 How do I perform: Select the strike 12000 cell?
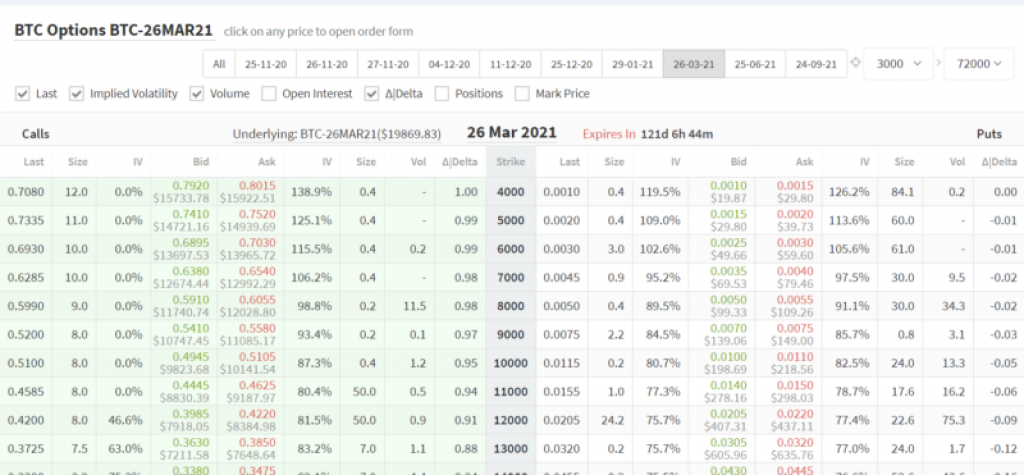pos(511,420)
